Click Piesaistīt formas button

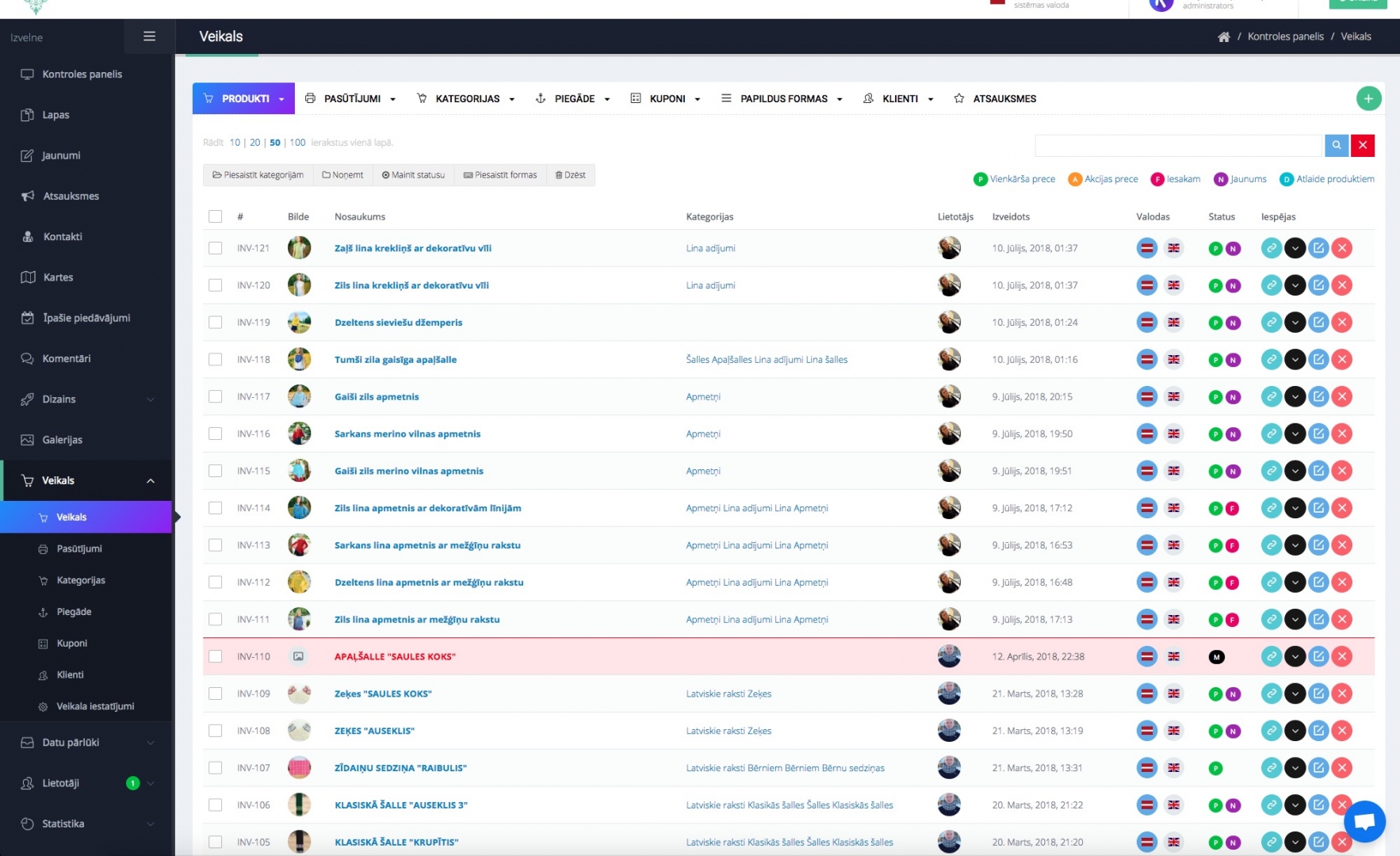coord(500,175)
